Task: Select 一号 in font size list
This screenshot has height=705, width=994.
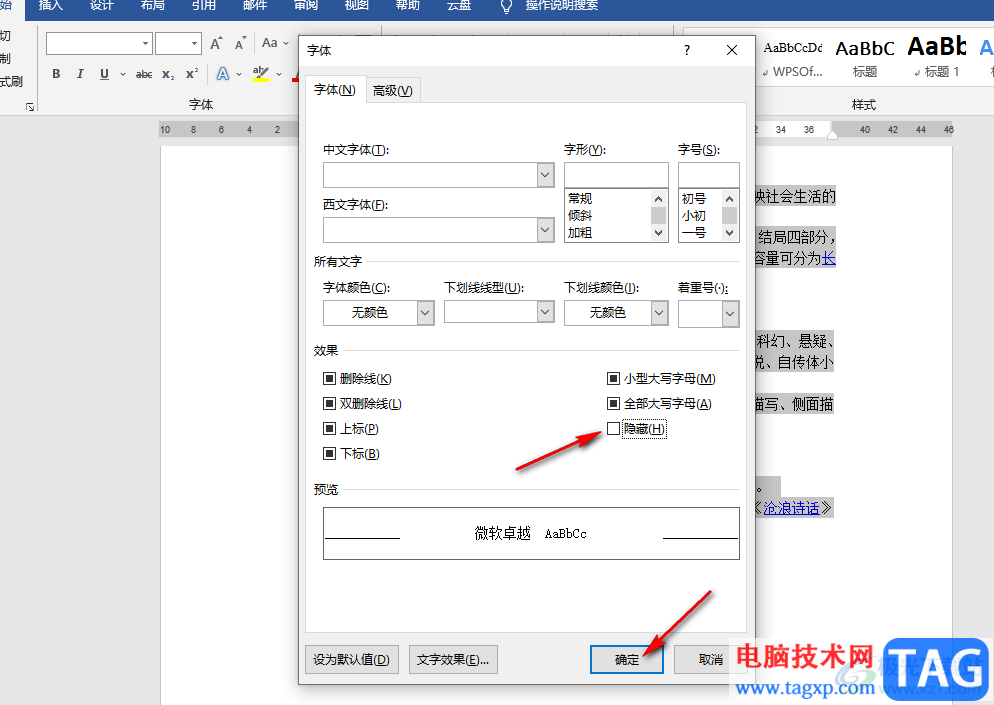Action: 694,233
